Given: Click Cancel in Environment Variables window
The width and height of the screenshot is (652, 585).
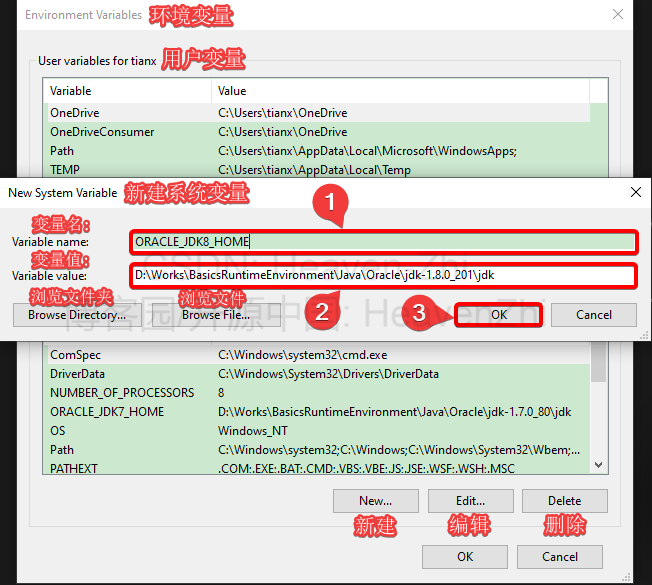Looking at the screenshot, I should [560, 557].
